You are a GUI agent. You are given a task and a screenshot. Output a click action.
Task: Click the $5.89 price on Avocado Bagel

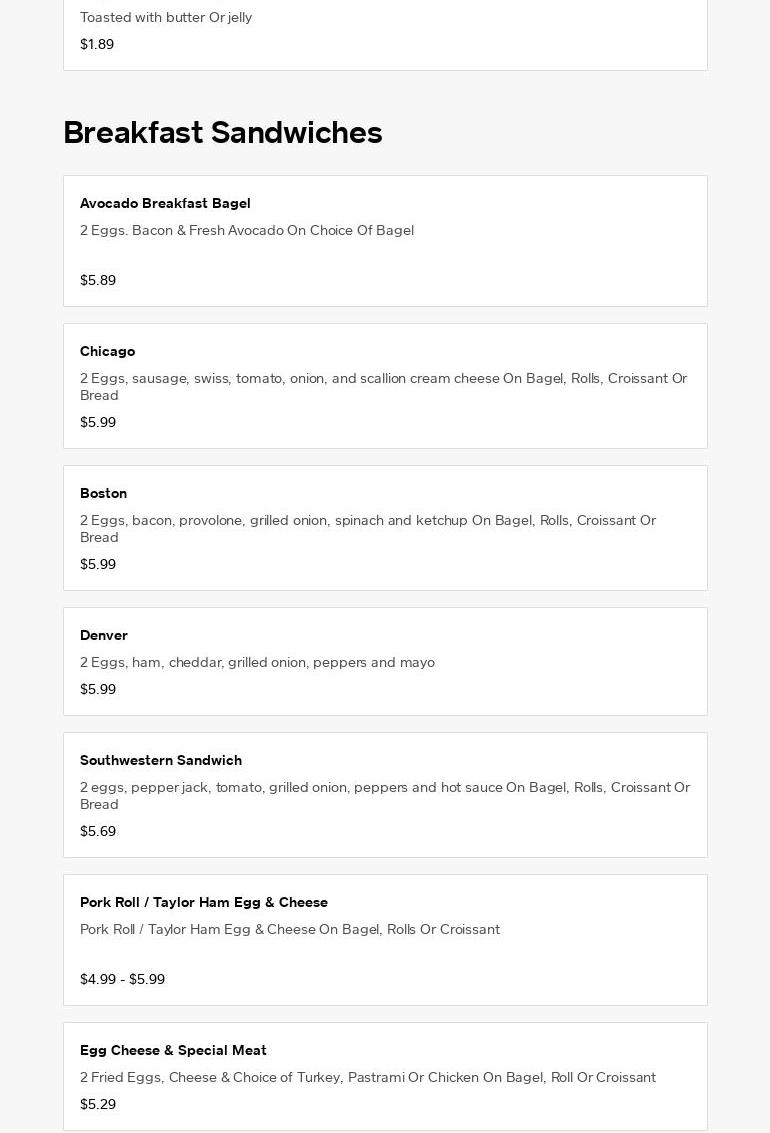click(x=98, y=280)
